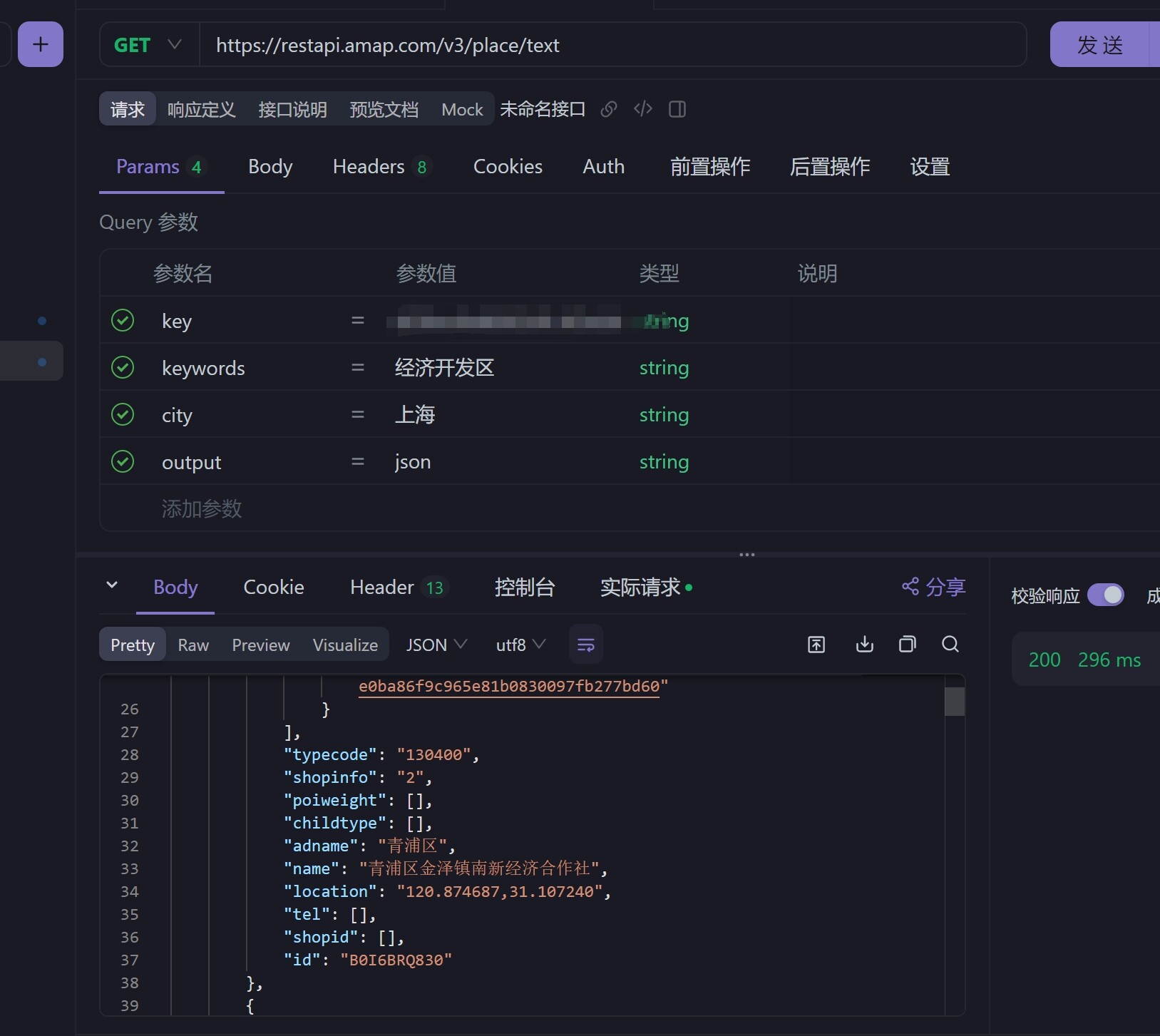Open the generate code icon

pos(643,108)
